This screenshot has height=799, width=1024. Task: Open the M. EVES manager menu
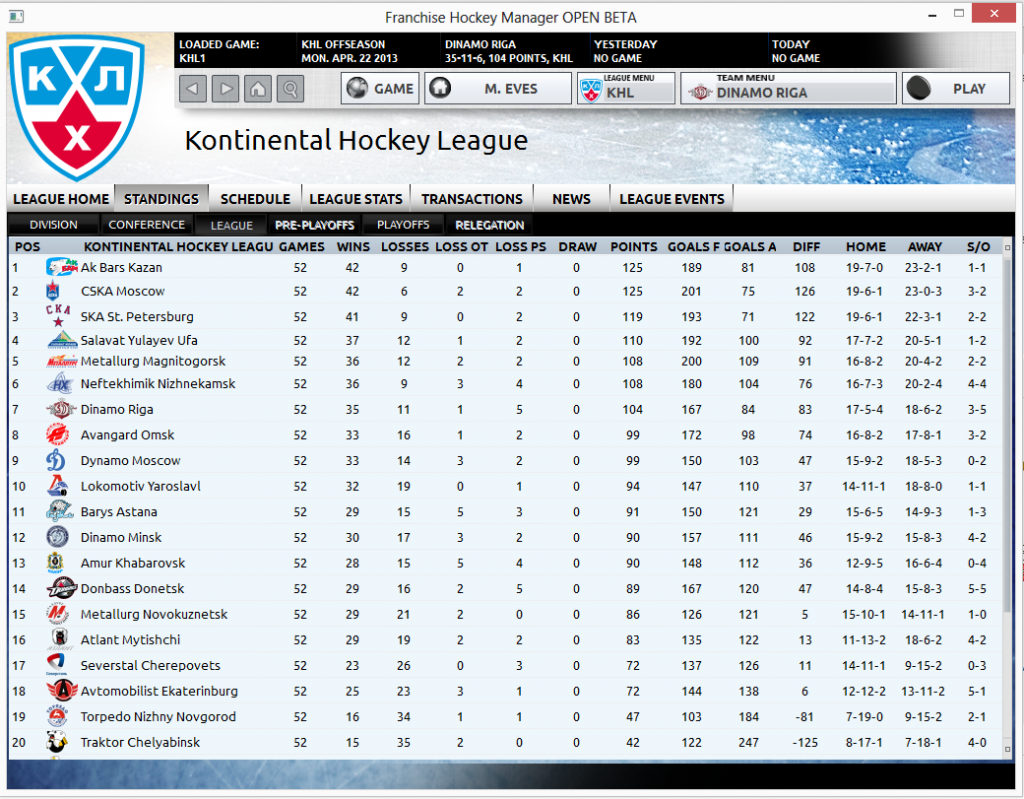(x=498, y=88)
